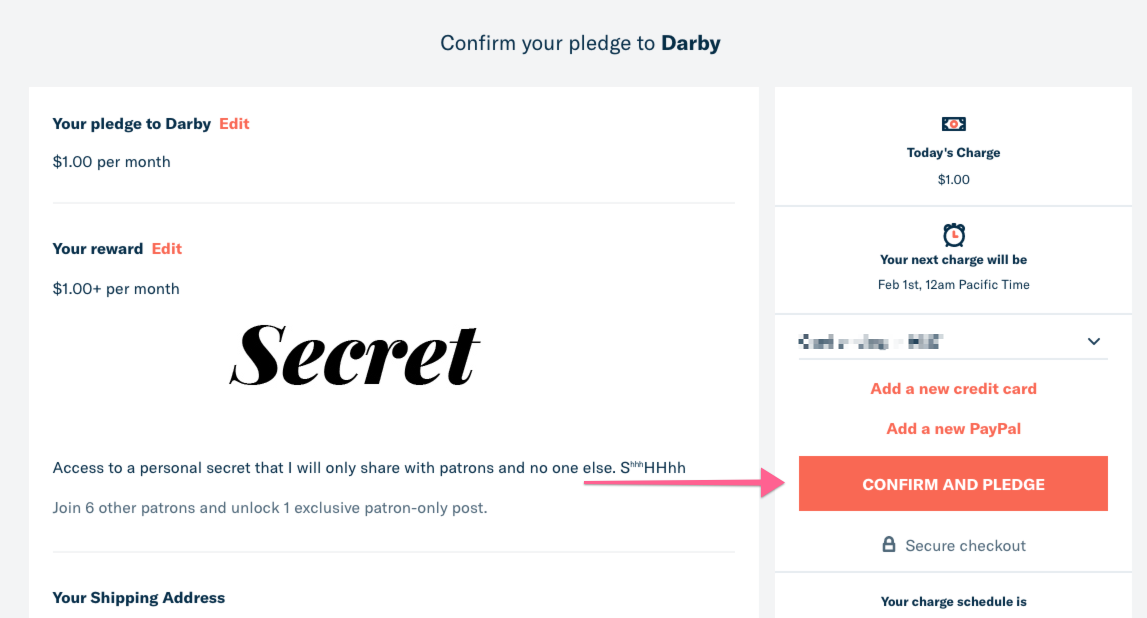Select the Your Shipping Address heading
Screen dimensions: 1147x618
coord(139,598)
